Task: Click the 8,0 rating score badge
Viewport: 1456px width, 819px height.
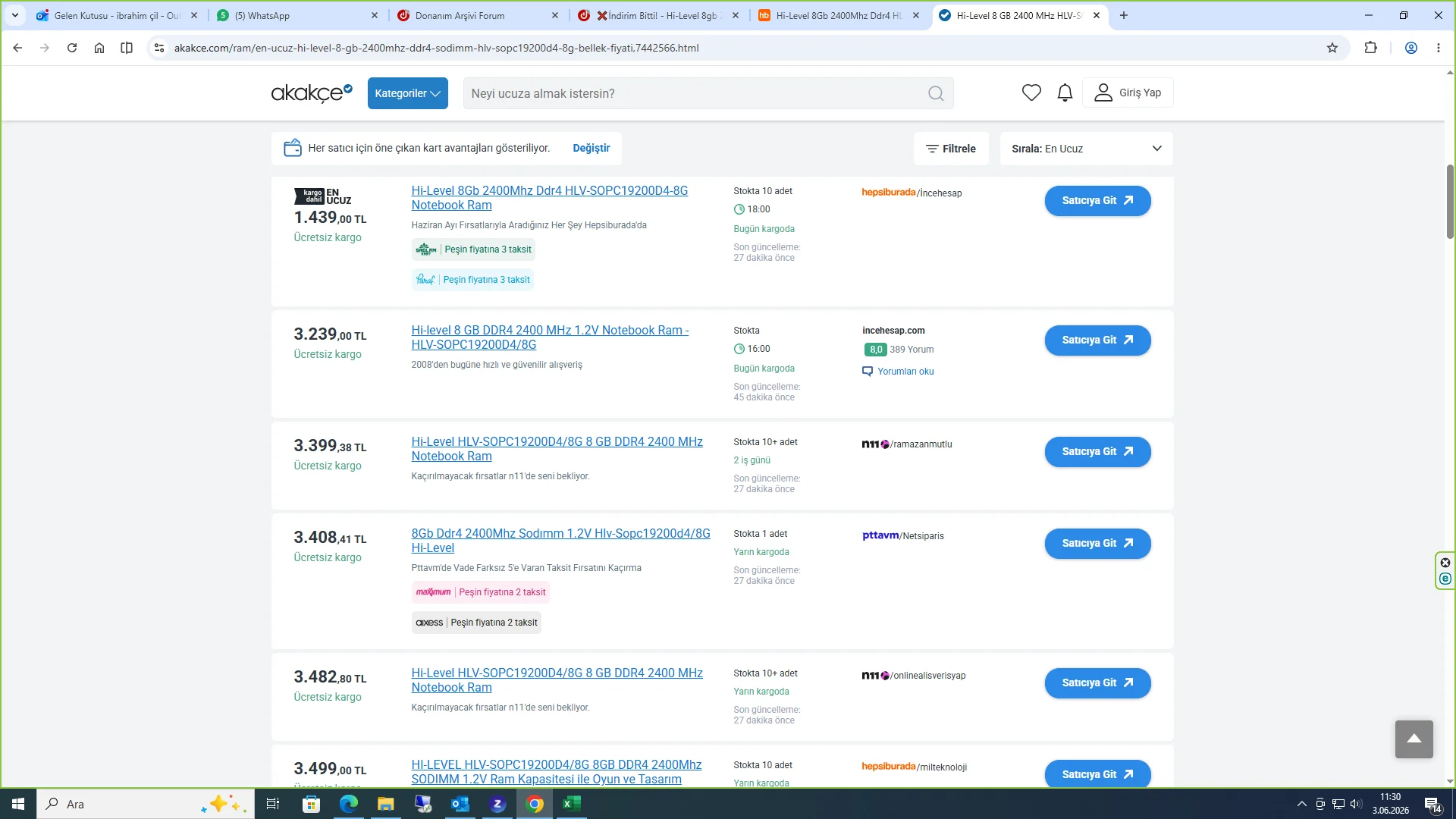Action: [875, 350]
